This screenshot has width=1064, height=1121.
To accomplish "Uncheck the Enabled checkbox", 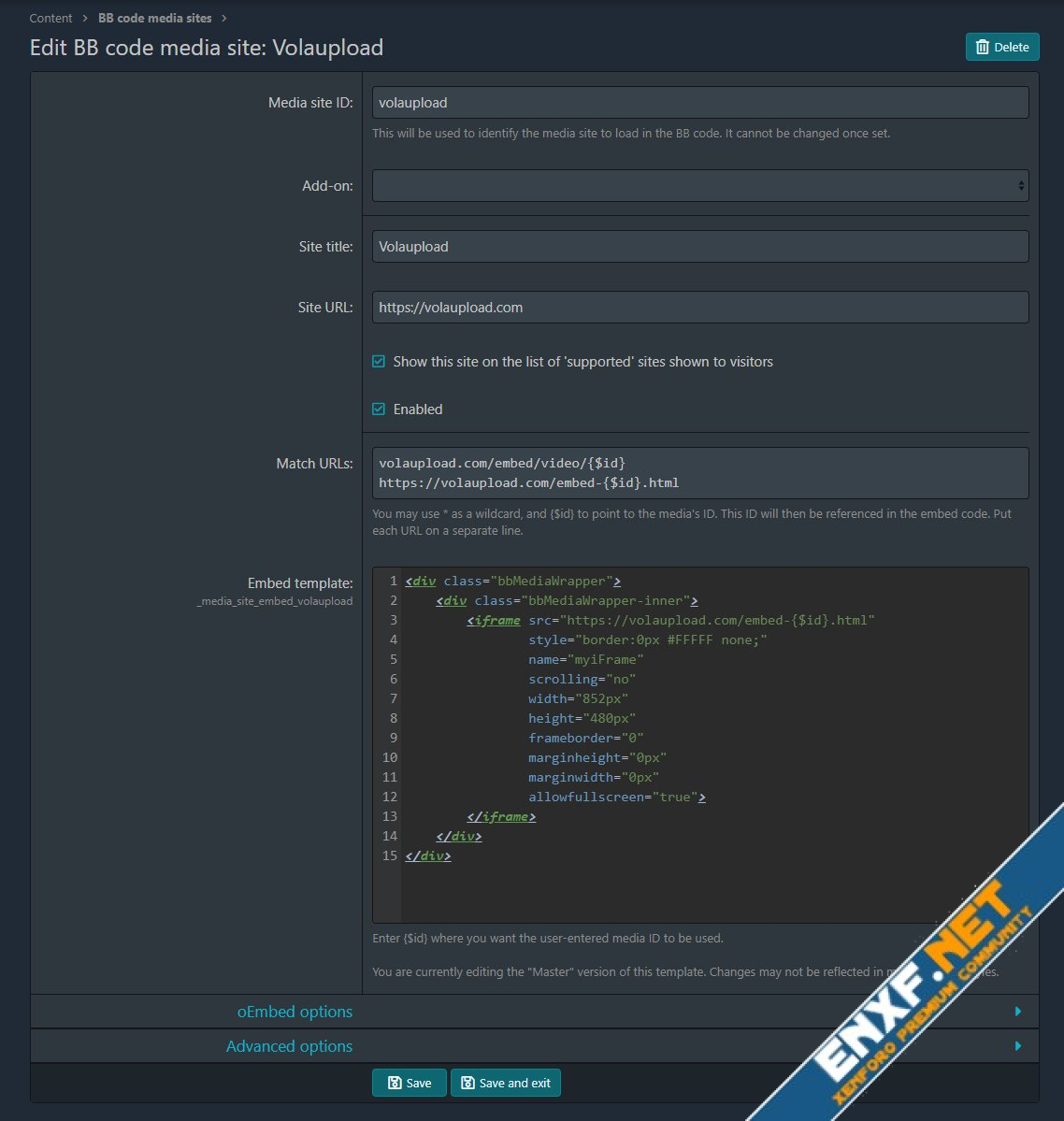I will [x=379, y=410].
